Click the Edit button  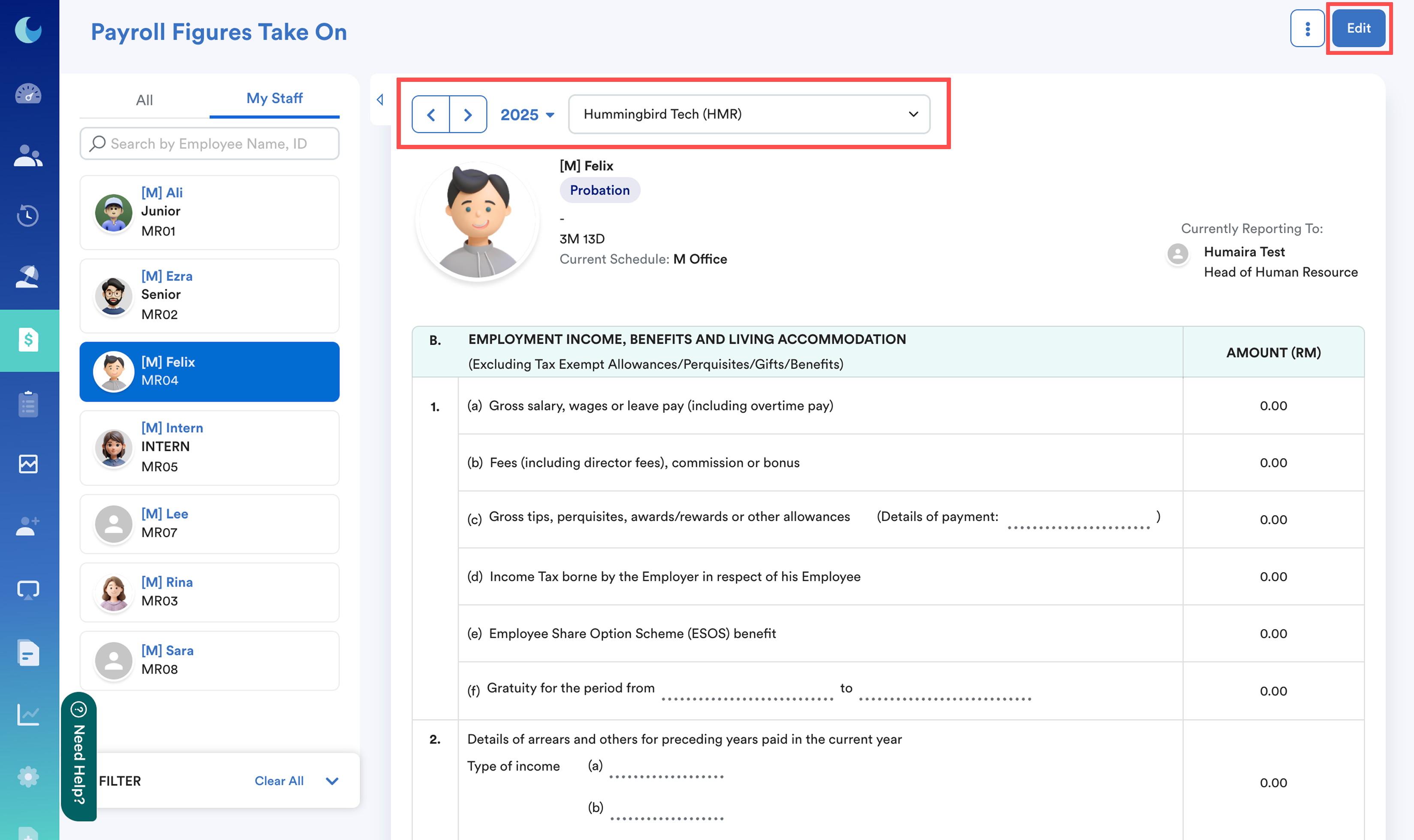(1358, 28)
